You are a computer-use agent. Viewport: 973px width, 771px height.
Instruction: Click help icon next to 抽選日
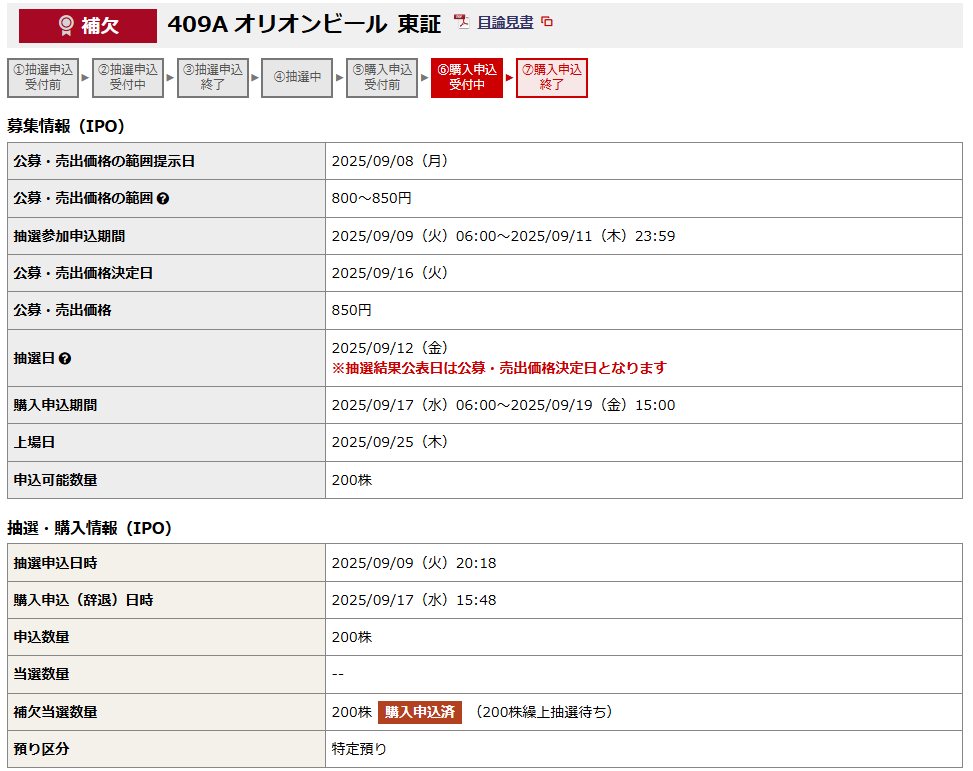pos(65,359)
